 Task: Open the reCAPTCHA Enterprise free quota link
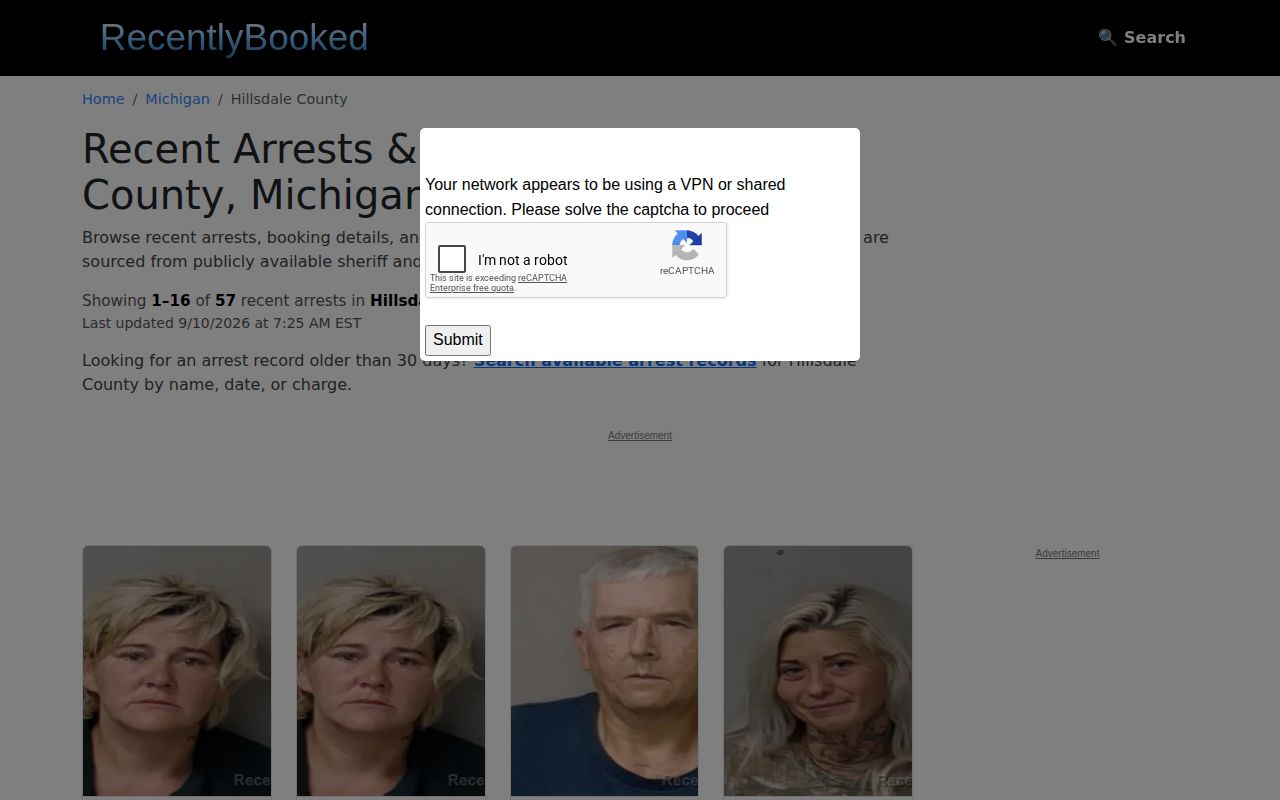[498, 283]
